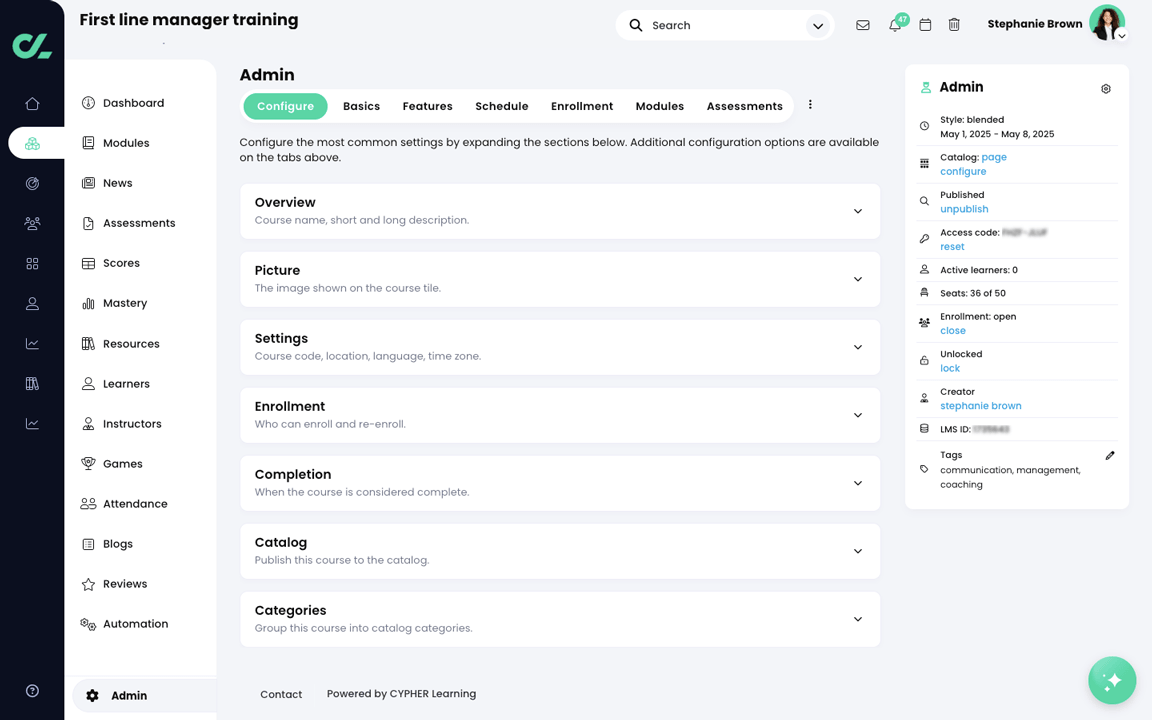Expand the Enrollment section chevron
Viewport: 1152px width, 720px height.
[857, 415]
